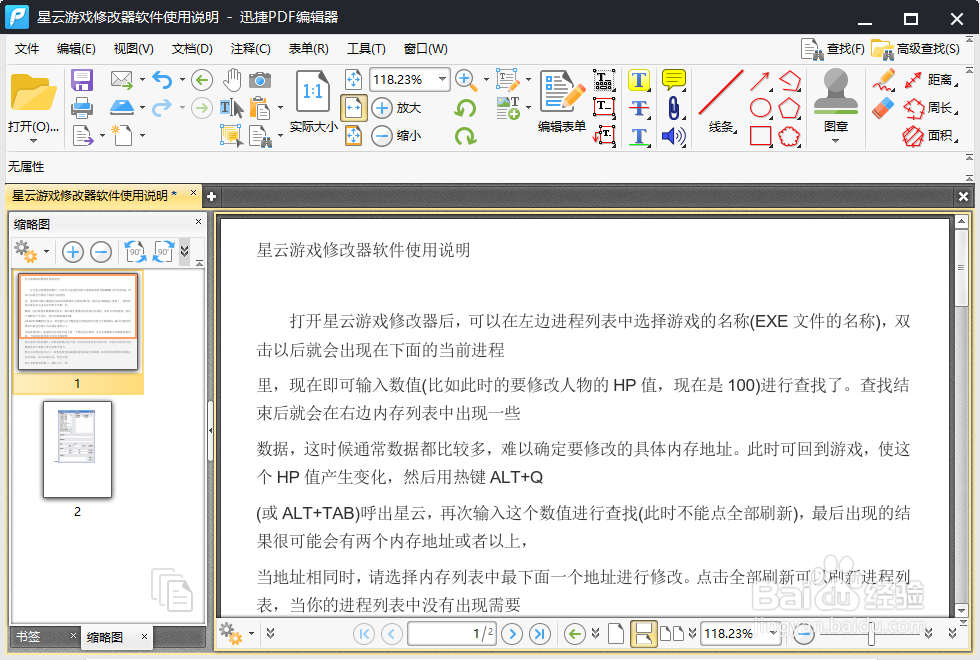Click the sound speaker annotation tool
The image size is (980, 660).
(673, 136)
